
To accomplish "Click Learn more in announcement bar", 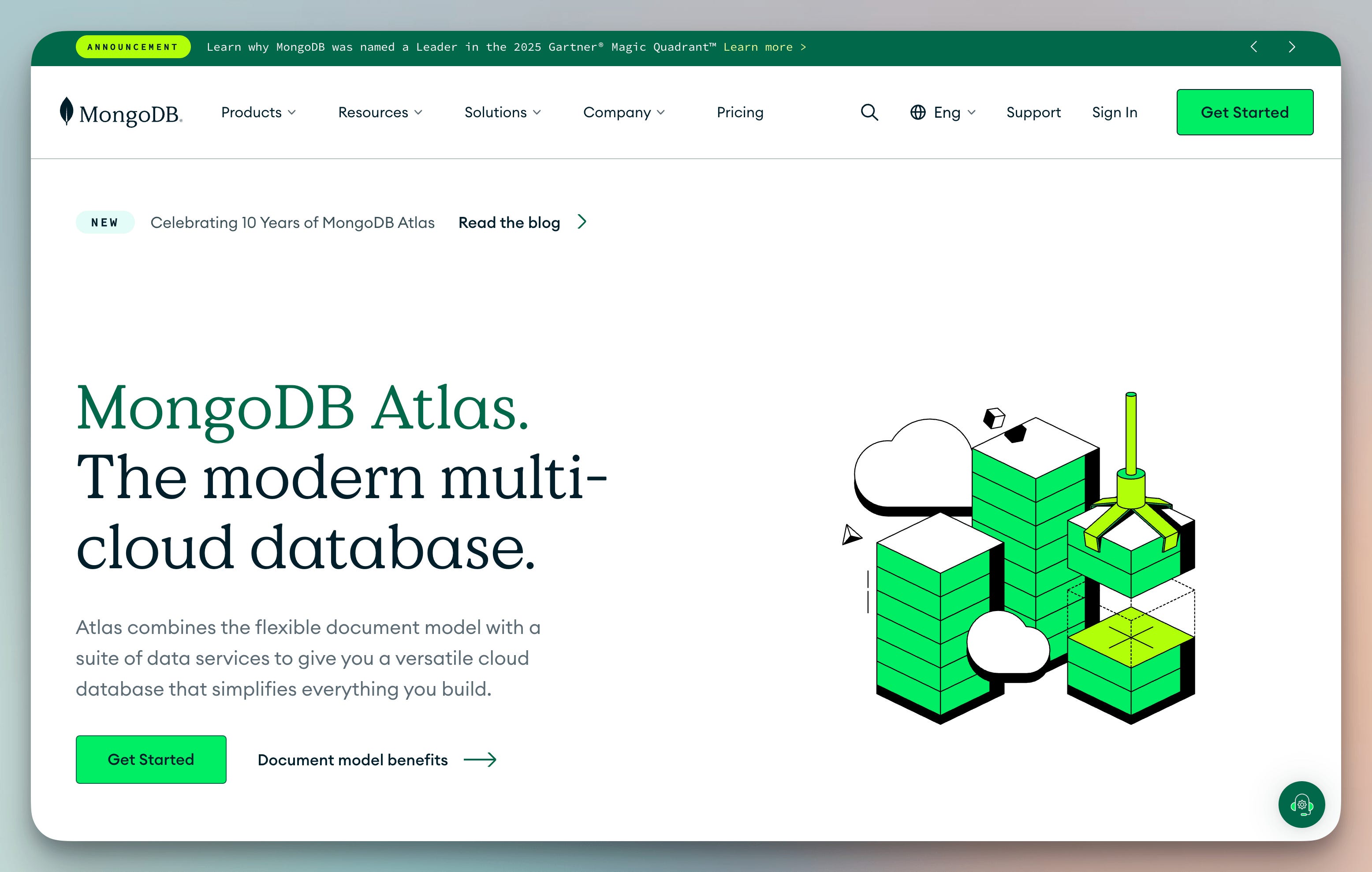I will (x=764, y=47).
